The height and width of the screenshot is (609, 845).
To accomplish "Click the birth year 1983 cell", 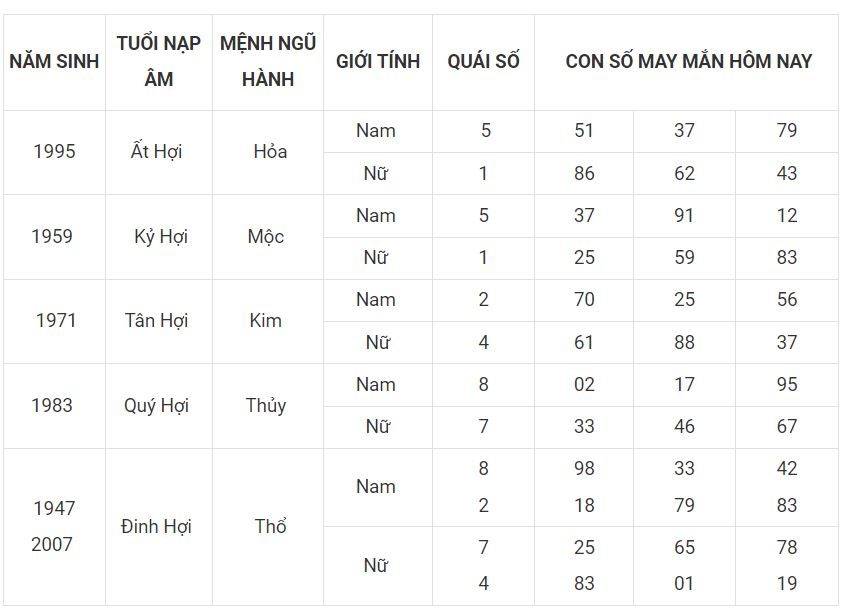I will (x=52, y=405).
